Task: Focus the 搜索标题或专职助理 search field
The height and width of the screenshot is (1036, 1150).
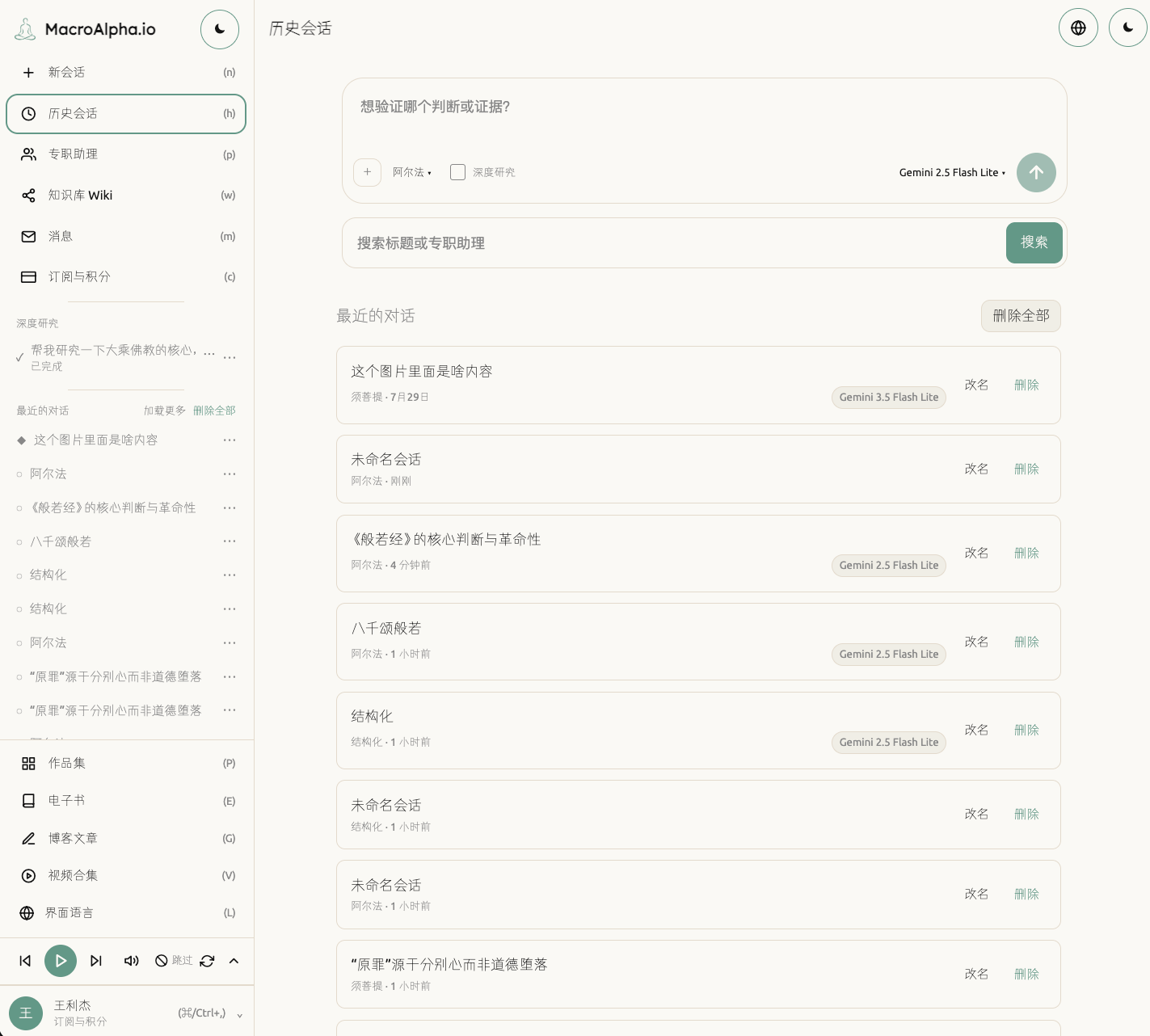Action: tap(675, 243)
